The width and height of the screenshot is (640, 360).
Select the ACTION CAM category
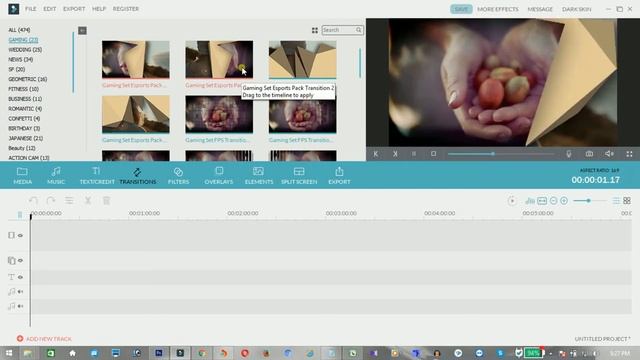29,158
